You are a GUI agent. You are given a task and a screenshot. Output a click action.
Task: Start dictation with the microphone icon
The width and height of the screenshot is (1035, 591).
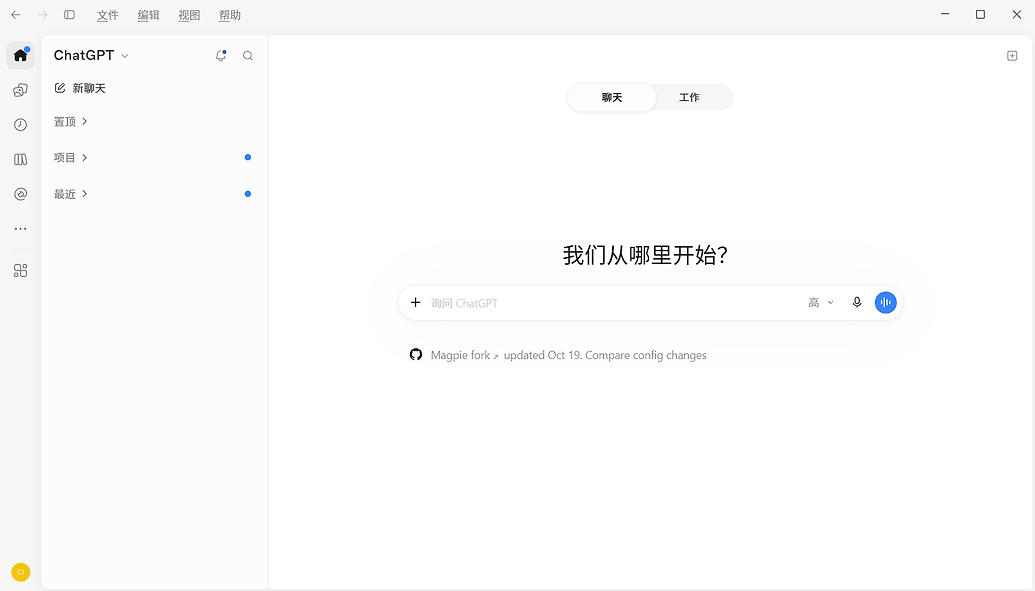click(857, 302)
